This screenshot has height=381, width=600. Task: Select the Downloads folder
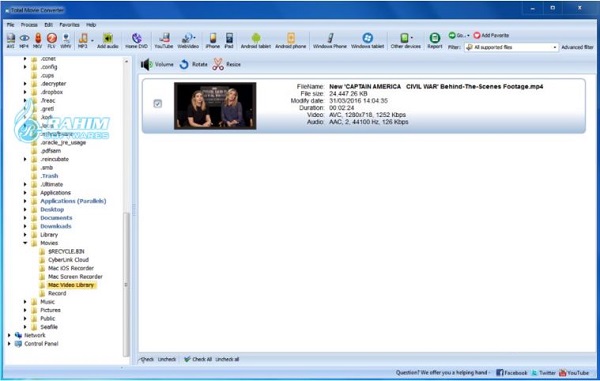click(56, 226)
